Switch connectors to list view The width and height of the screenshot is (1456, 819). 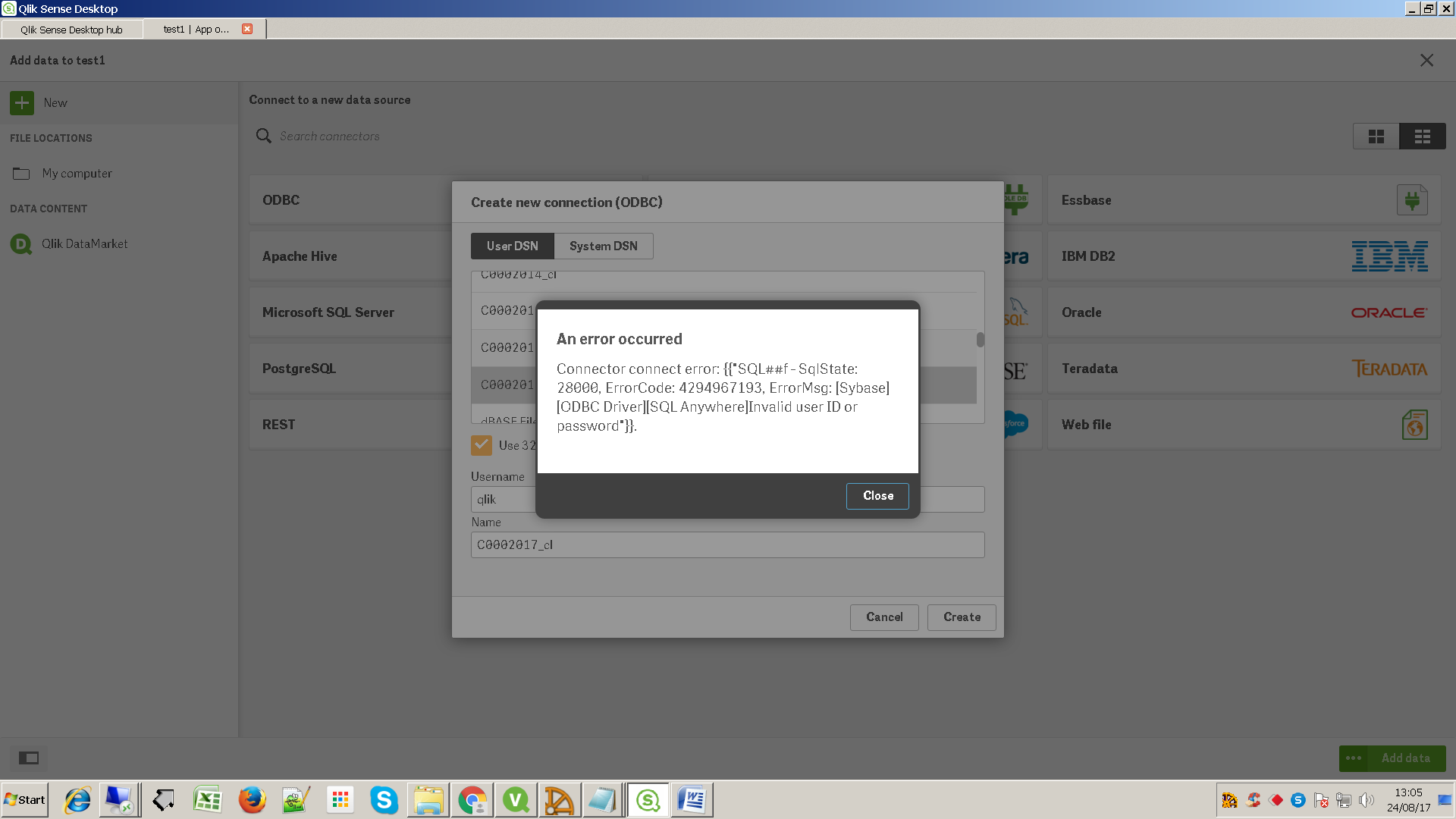[1422, 136]
